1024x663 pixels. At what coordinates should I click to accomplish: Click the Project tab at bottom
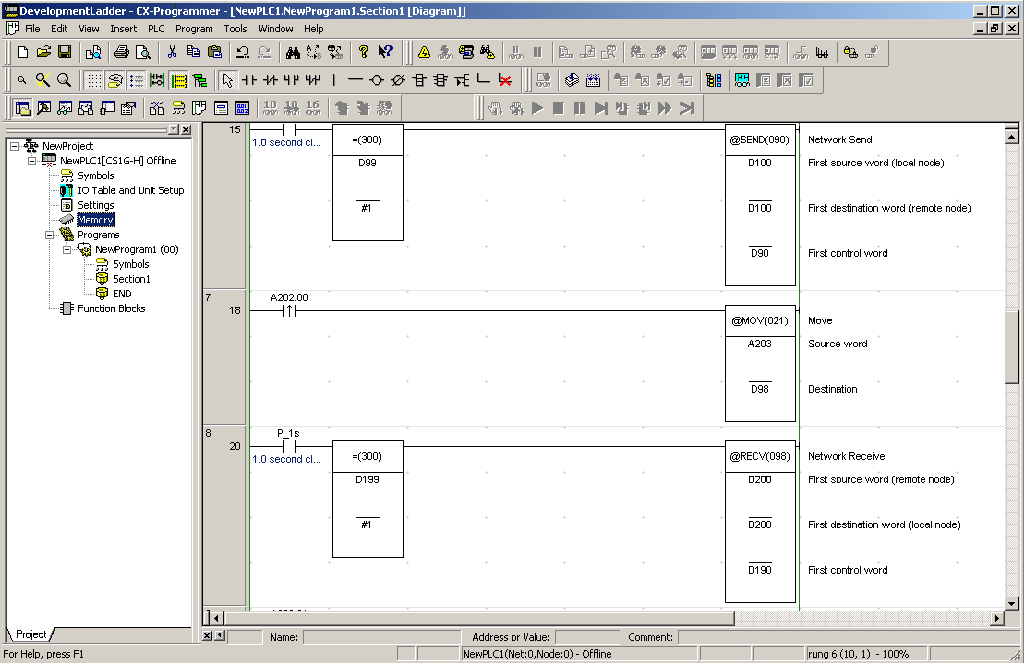click(30, 634)
